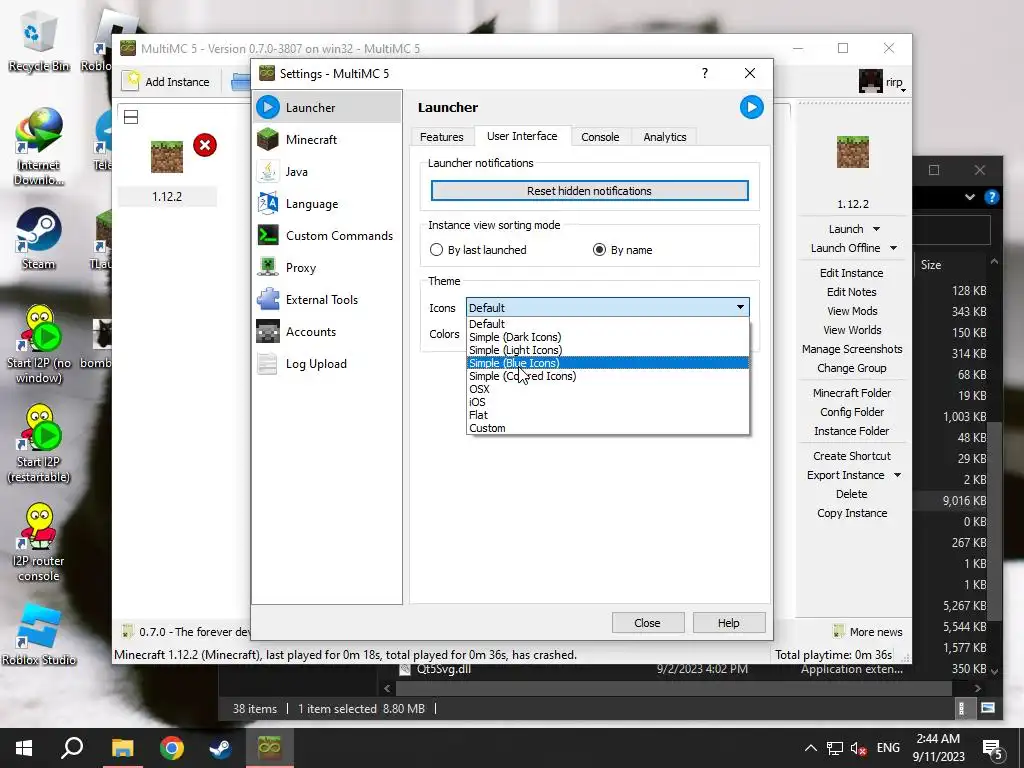Switch to the User Interface tab

coord(522,136)
